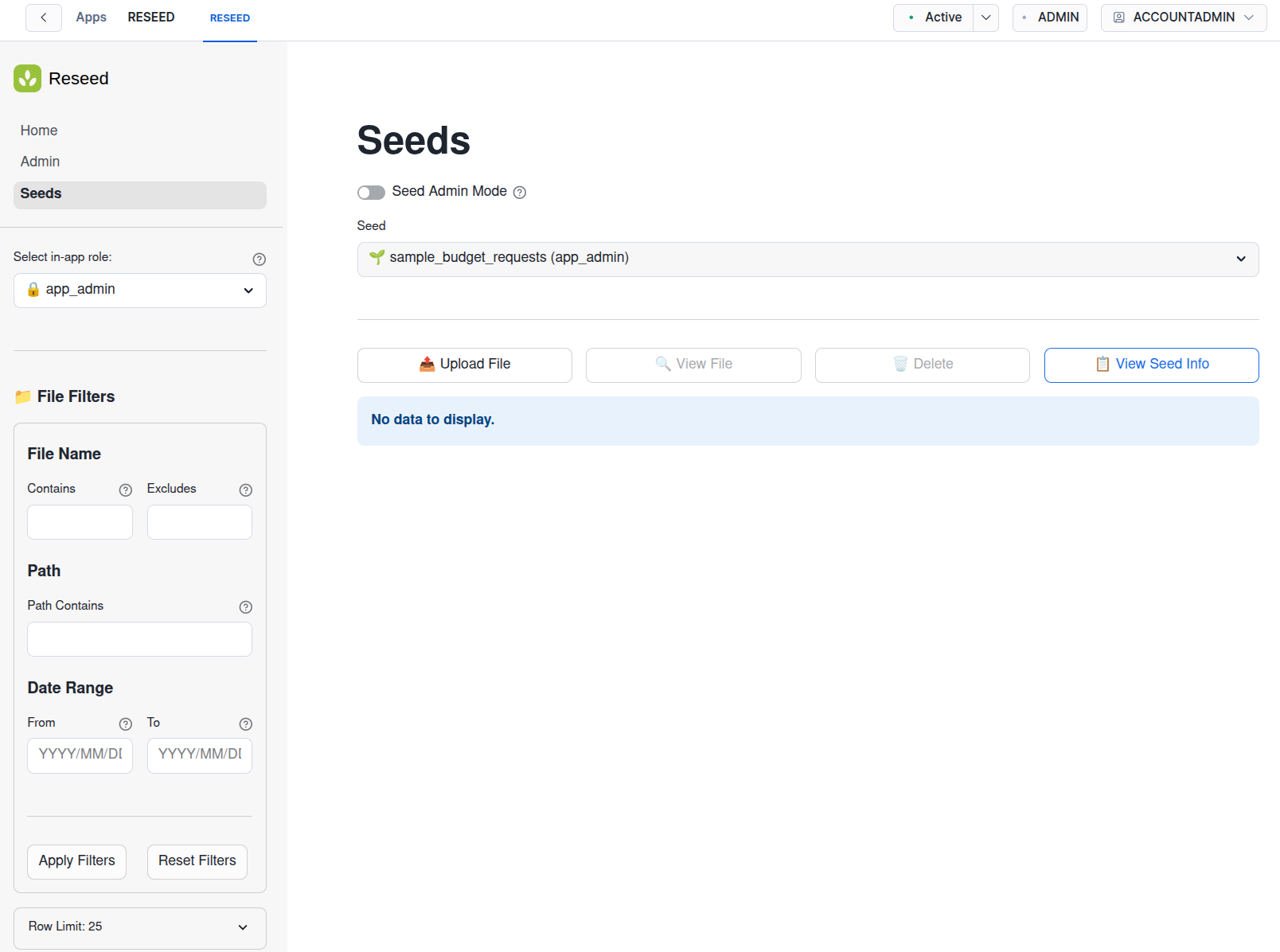This screenshot has height=952, width=1280.
Task: Click the folder icon beside File Filters
Action: pyautogui.click(x=22, y=396)
